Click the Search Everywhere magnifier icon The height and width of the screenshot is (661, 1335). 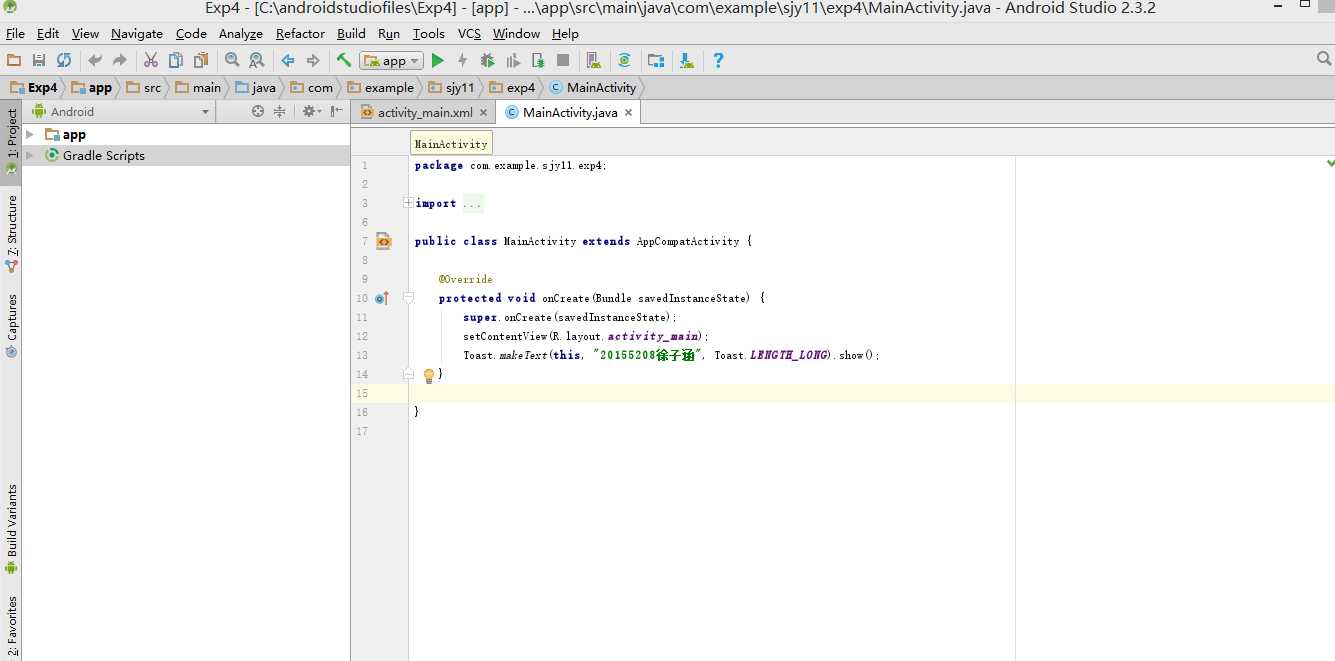coord(1324,60)
